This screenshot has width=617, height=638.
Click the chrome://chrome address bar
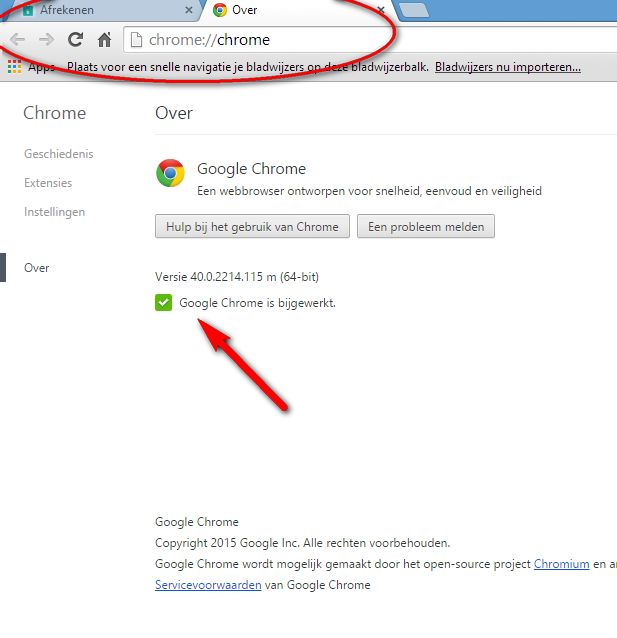point(370,40)
